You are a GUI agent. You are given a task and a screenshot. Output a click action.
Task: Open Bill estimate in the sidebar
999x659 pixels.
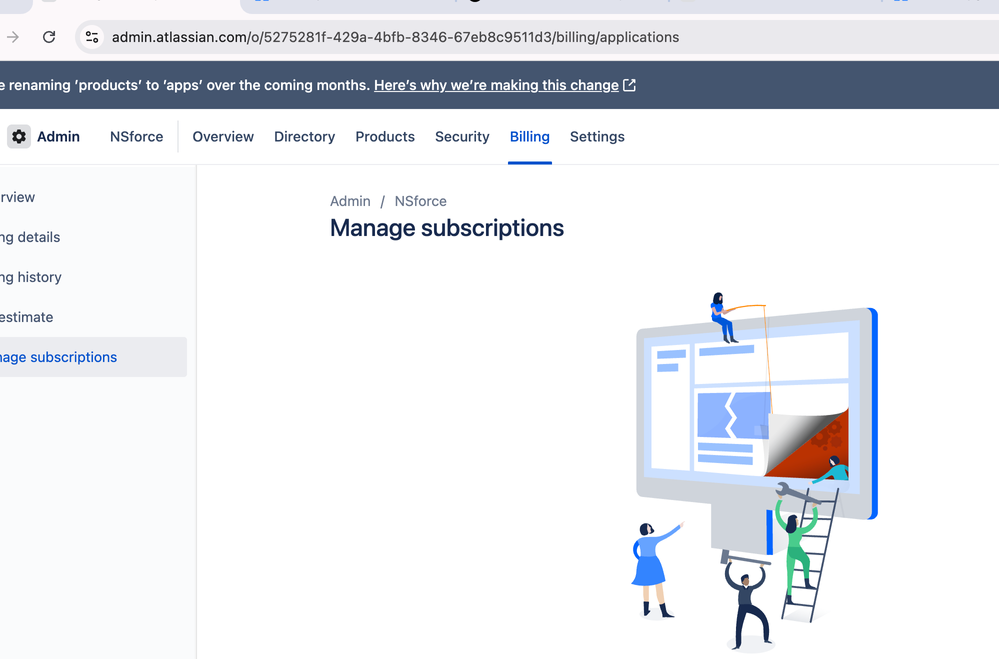pos(94,317)
